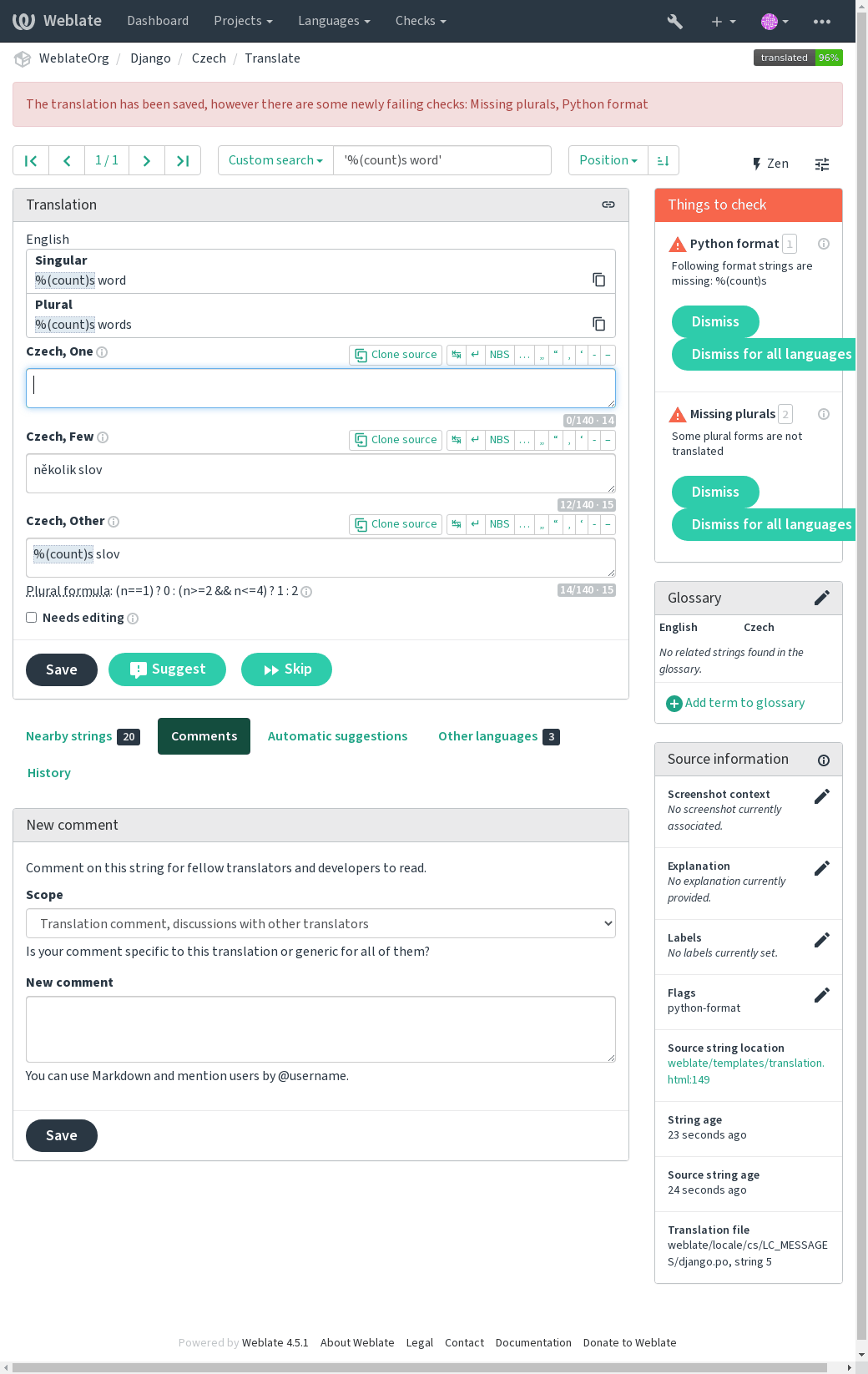Screen dimensions: 868x1374
Task: Select the Comments tab
Action: pyautogui.click(x=204, y=736)
